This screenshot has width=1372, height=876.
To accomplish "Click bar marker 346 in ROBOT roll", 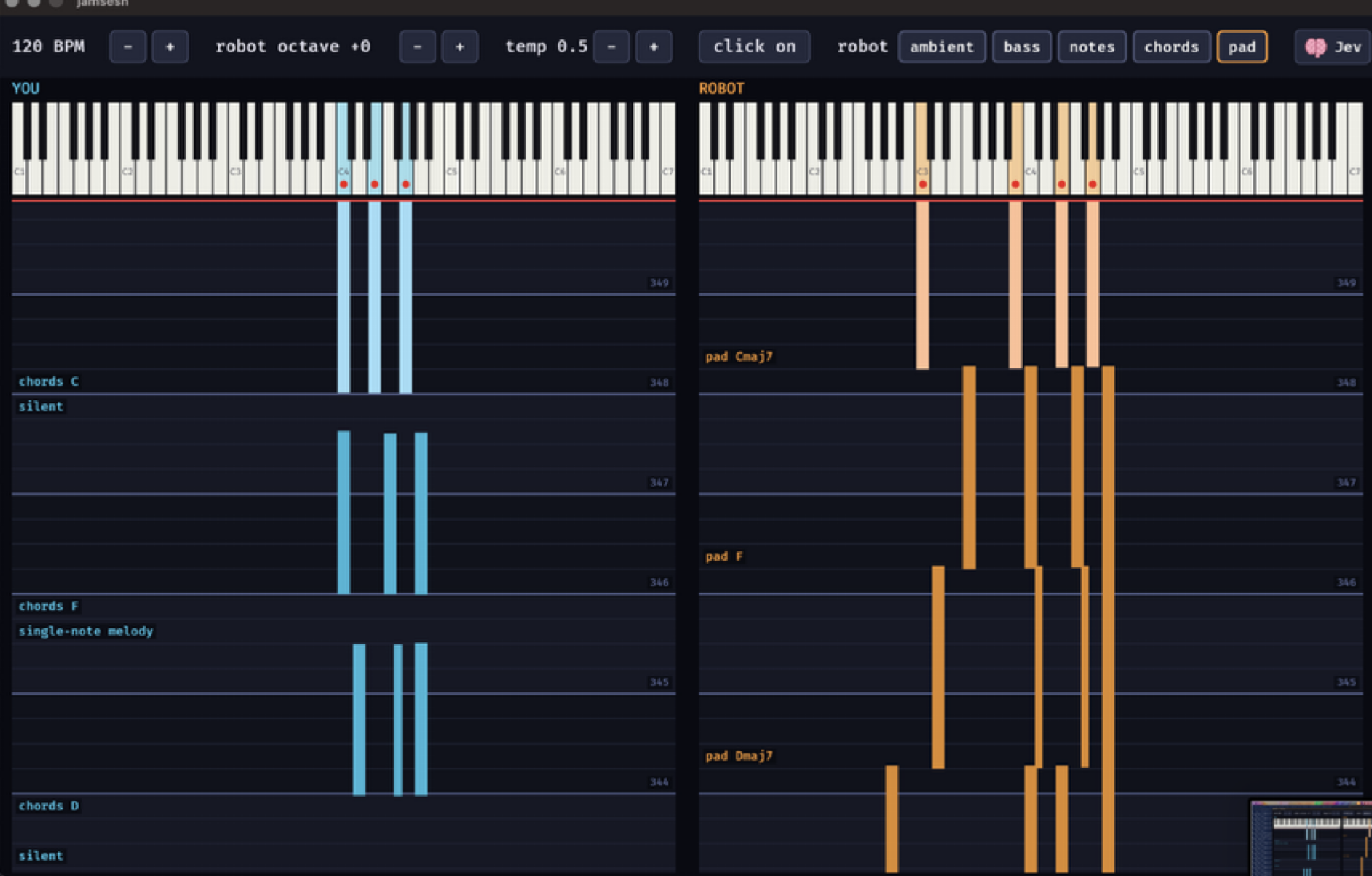I will click(1346, 582).
